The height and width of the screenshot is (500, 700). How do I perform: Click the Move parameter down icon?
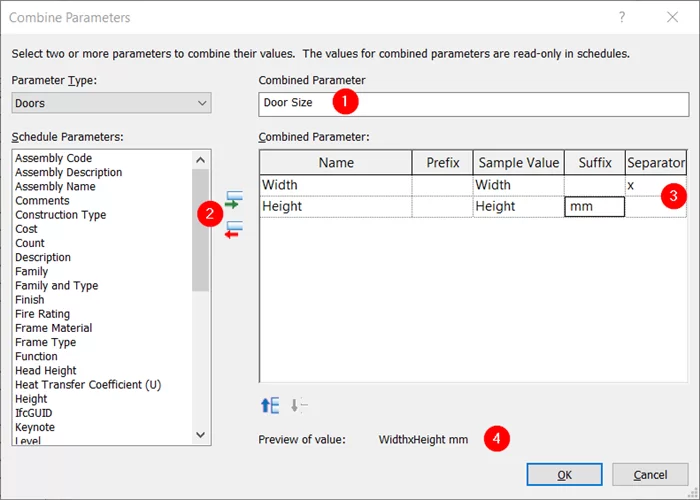299,405
